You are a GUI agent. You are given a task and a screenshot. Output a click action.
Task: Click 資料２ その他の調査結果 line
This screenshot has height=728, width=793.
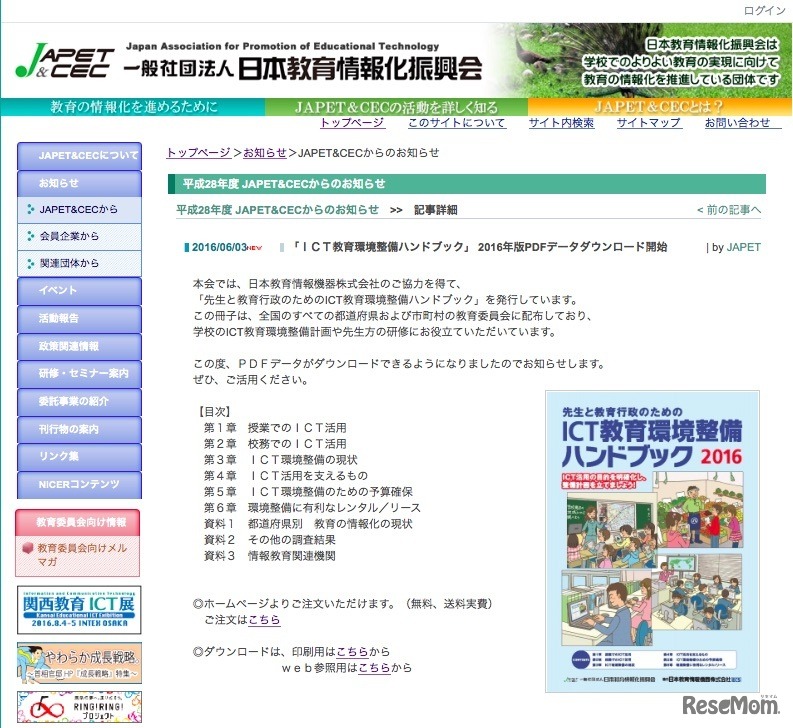click(270, 540)
